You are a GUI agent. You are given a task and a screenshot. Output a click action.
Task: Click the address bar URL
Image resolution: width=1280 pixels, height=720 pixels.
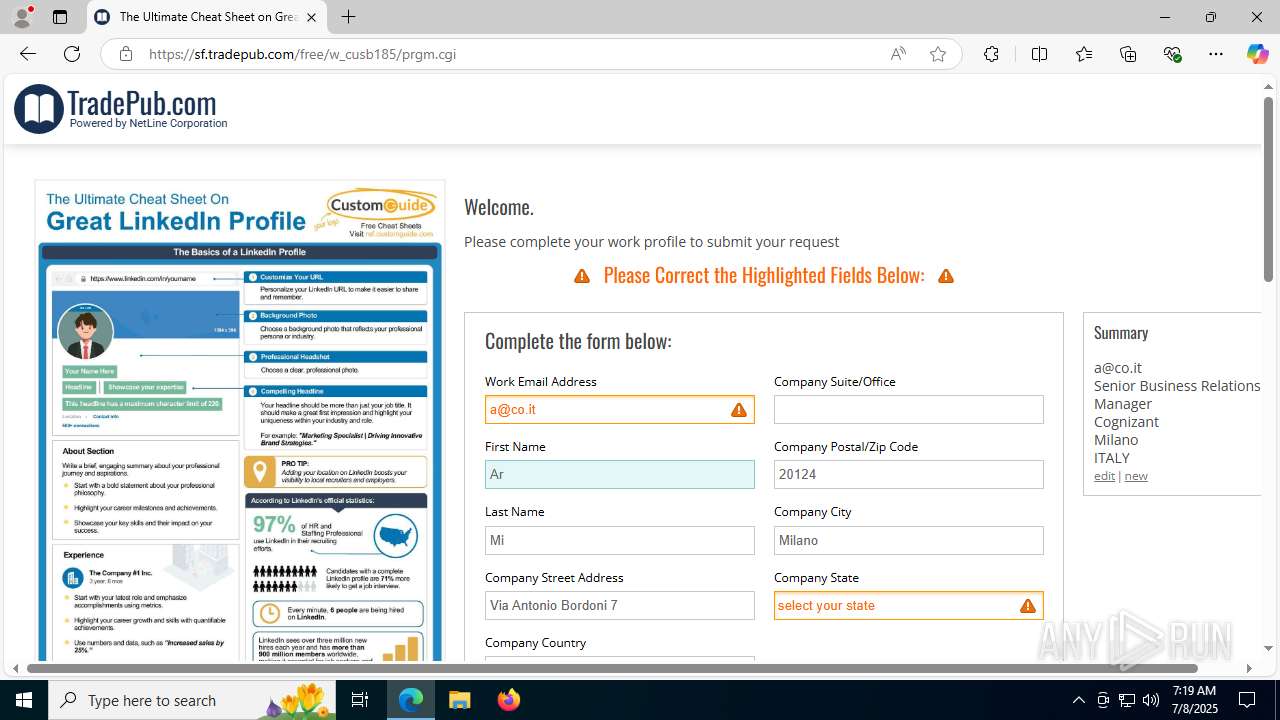point(302,54)
